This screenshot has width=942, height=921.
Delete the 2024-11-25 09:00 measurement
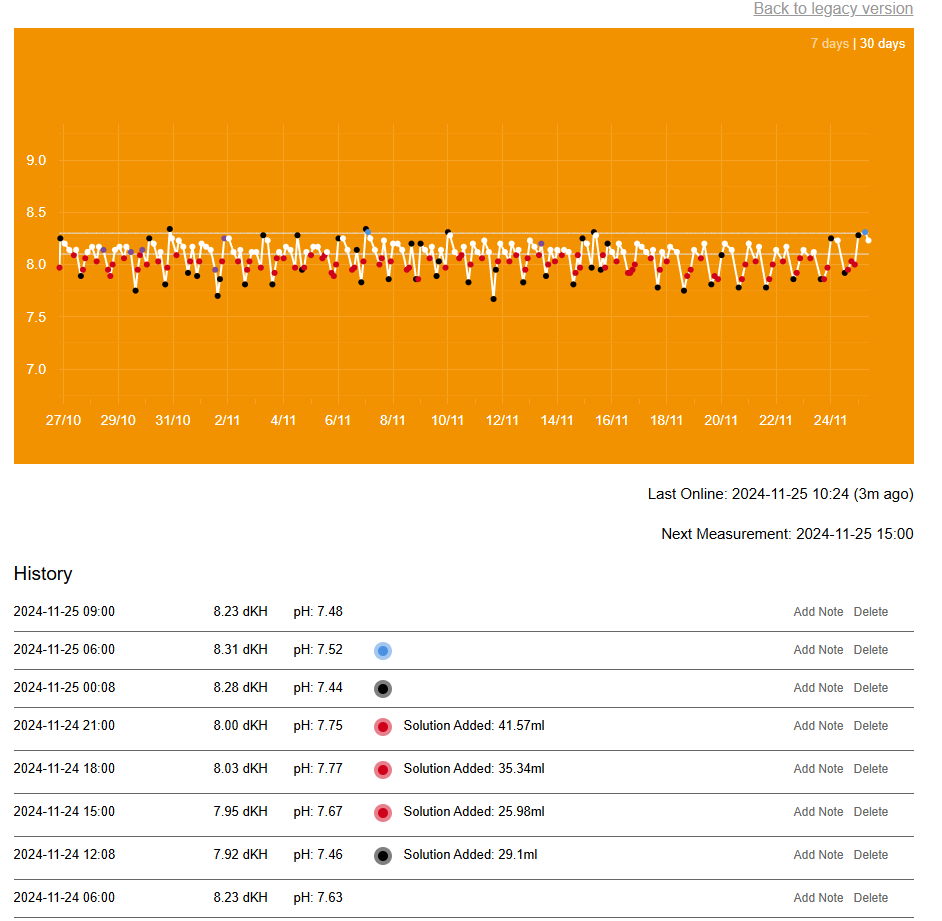click(x=871, y=612)
